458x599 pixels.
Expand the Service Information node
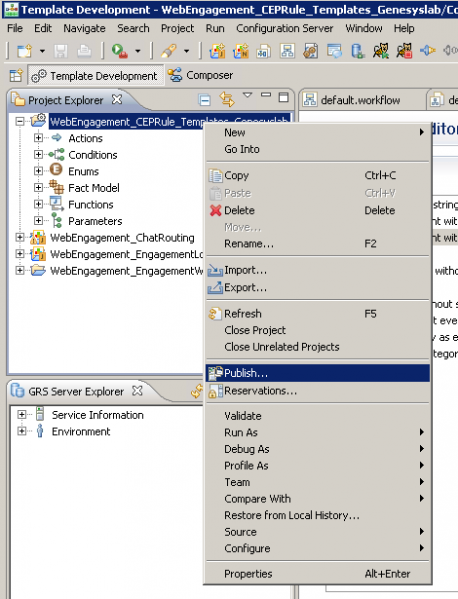click(x=22, y=414)
